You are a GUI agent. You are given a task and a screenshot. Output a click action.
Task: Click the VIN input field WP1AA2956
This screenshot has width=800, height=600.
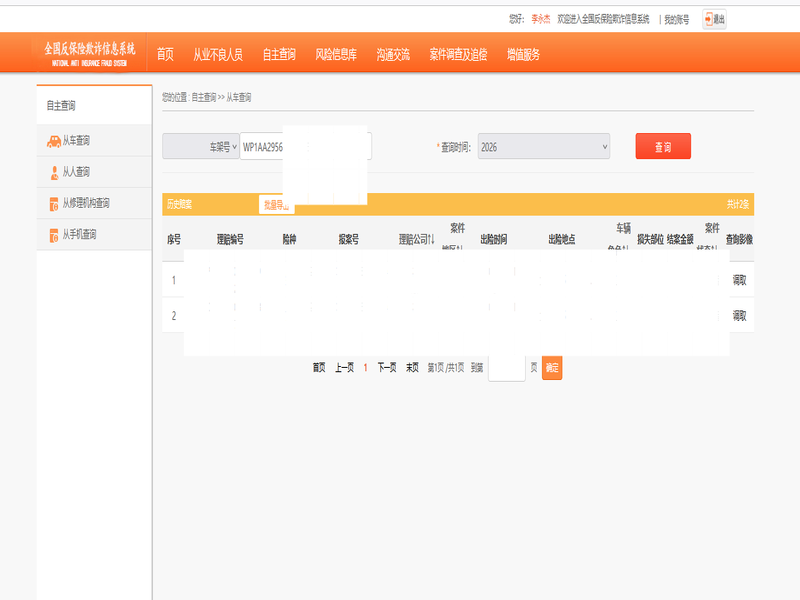point(305,146)
